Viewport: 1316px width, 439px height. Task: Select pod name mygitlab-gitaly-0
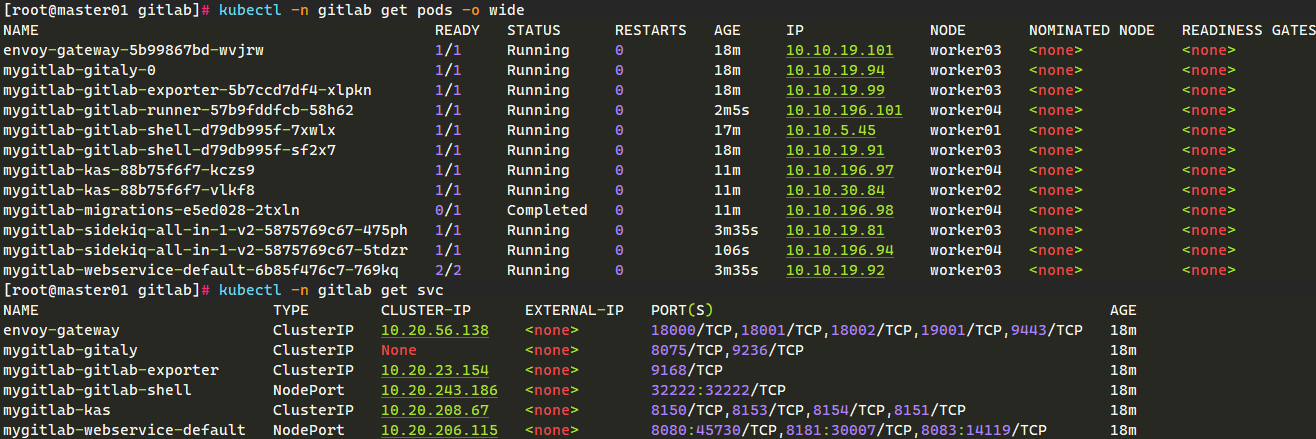pos(79,70)
